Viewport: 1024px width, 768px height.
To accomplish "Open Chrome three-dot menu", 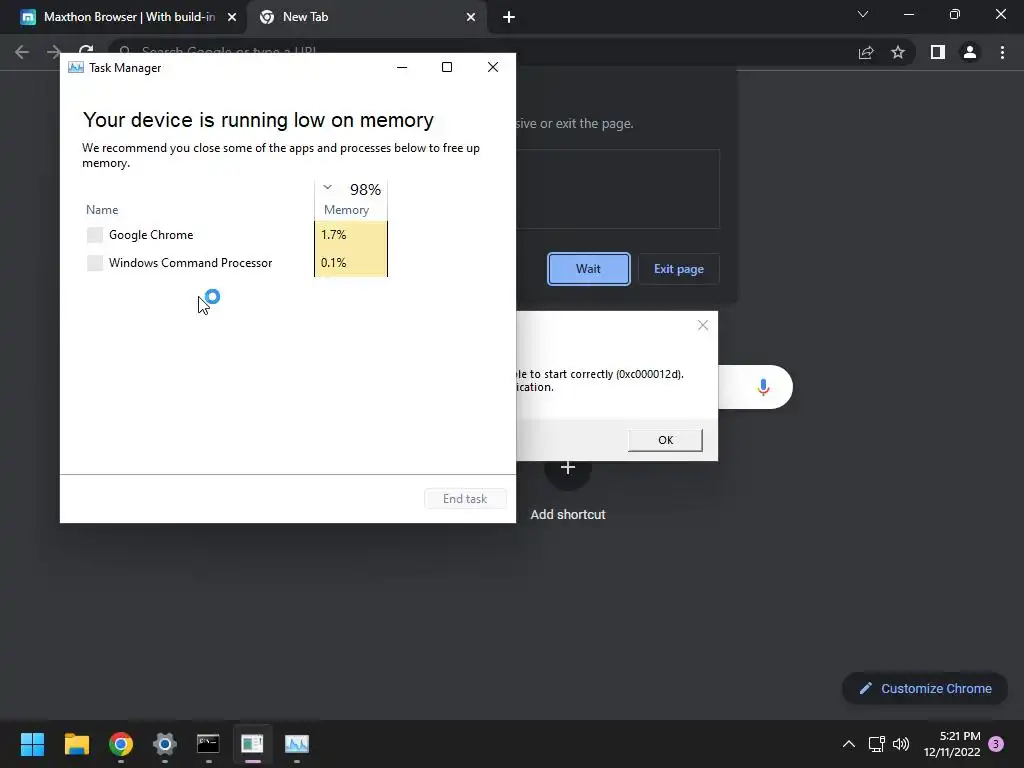I will 1002,52.
